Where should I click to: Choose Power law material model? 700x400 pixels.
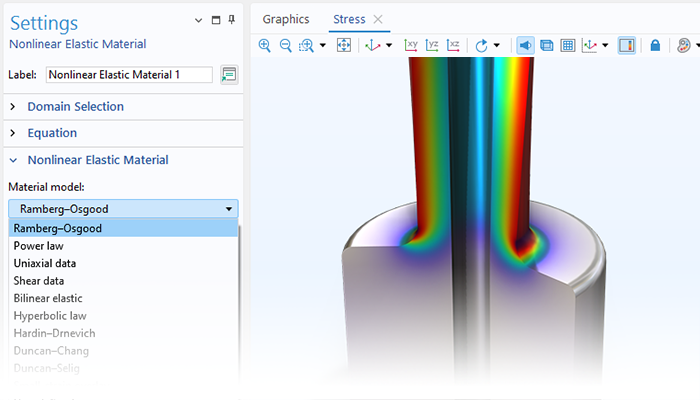coord(123,246)
